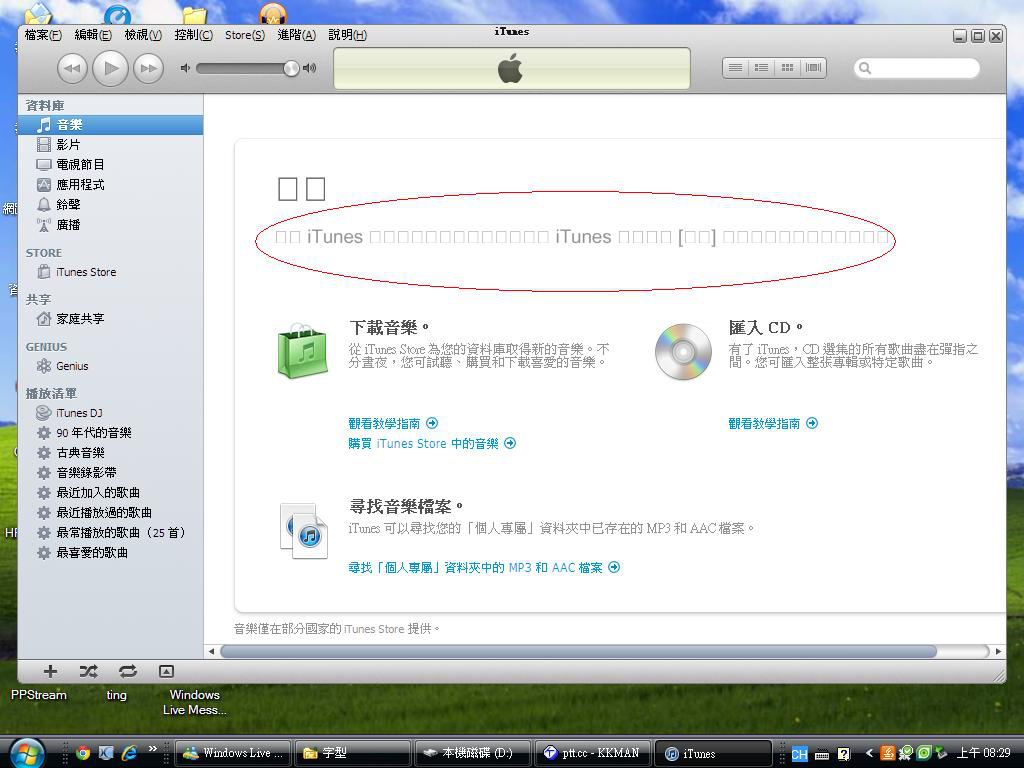This screenshot has height=768, width=1024.
Task: Expand quick launch overflow chevron
Action: (x=153, y=749)
